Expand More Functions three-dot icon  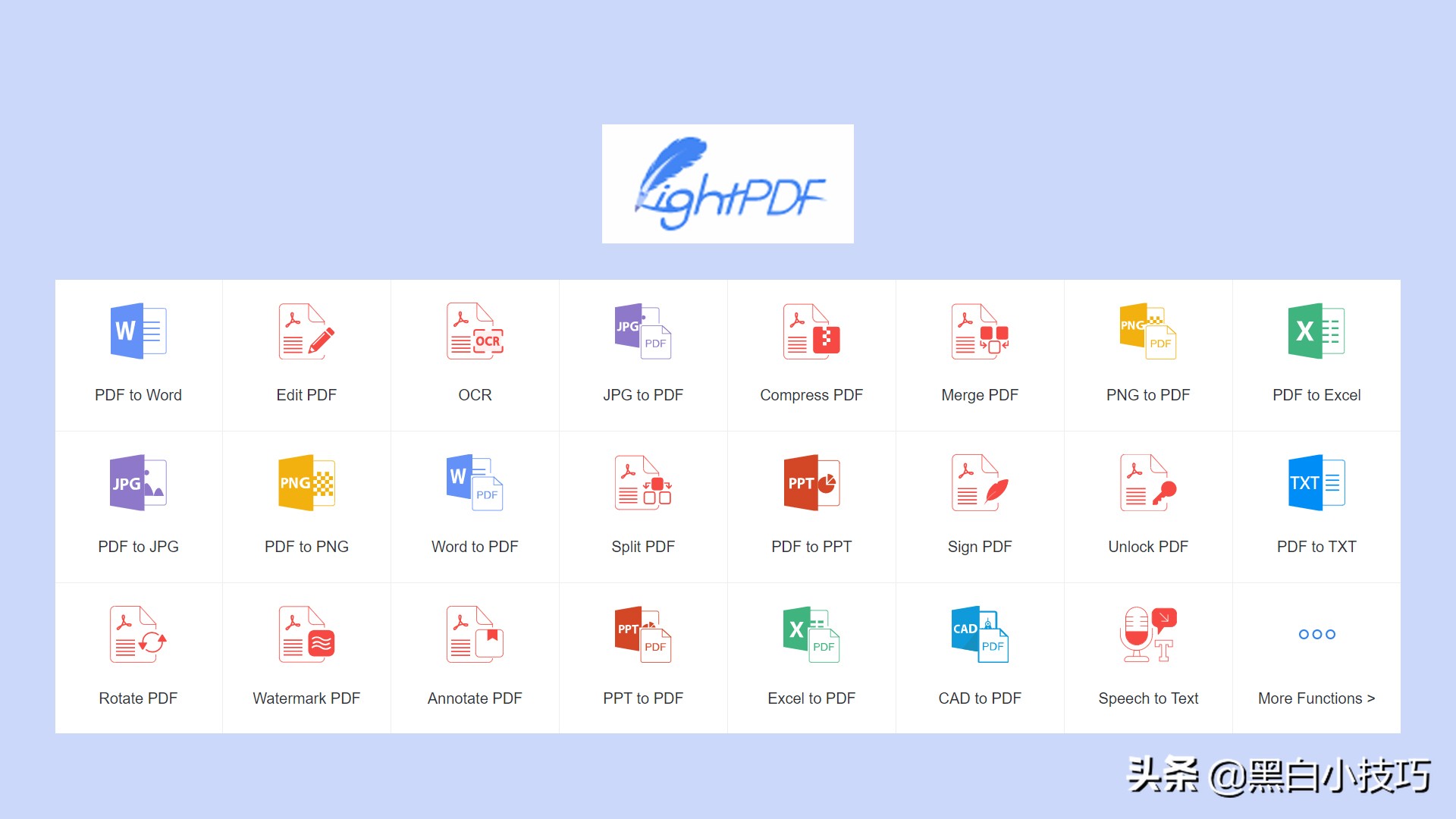click(1316, 634)
